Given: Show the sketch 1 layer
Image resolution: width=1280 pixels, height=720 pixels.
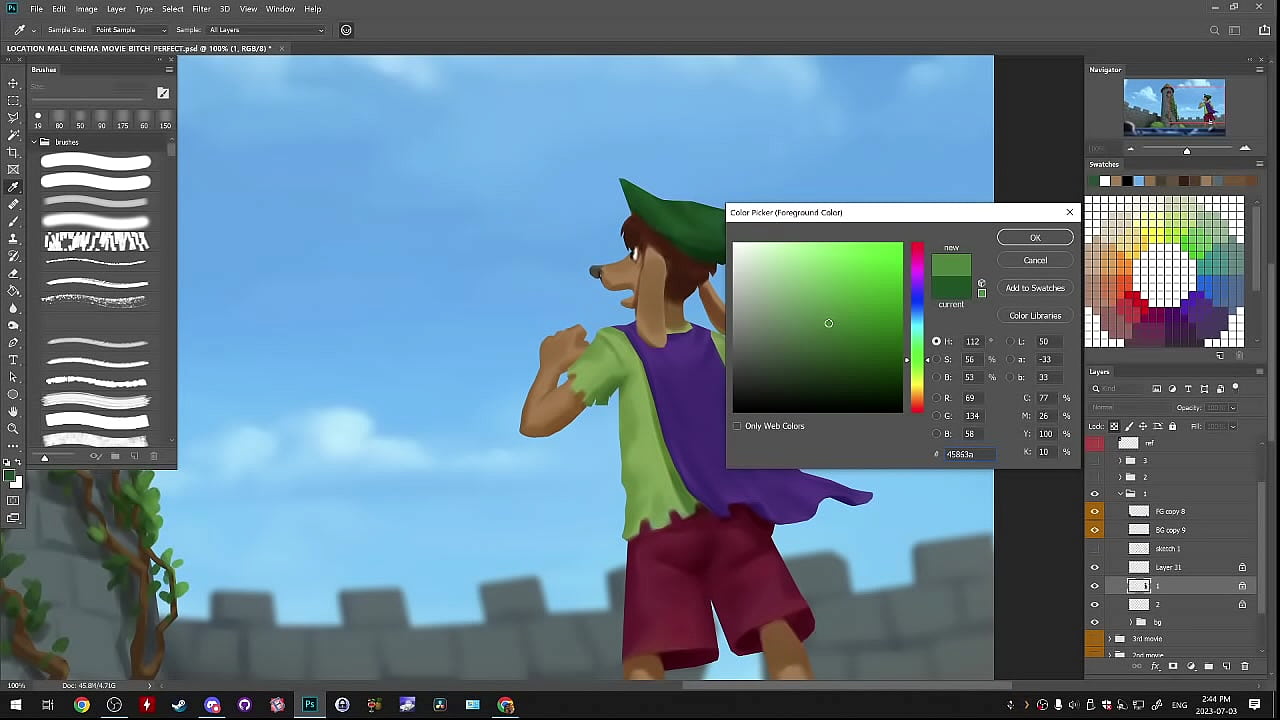Looking at the screenshot, I should coord(1095,548).
